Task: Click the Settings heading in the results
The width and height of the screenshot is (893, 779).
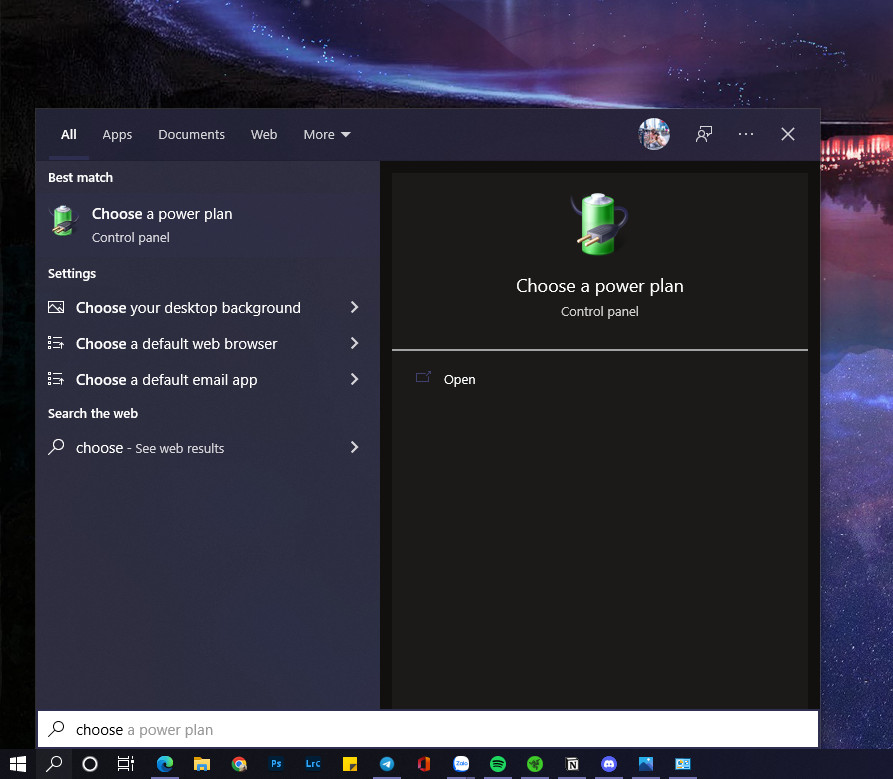Action: 72,273
